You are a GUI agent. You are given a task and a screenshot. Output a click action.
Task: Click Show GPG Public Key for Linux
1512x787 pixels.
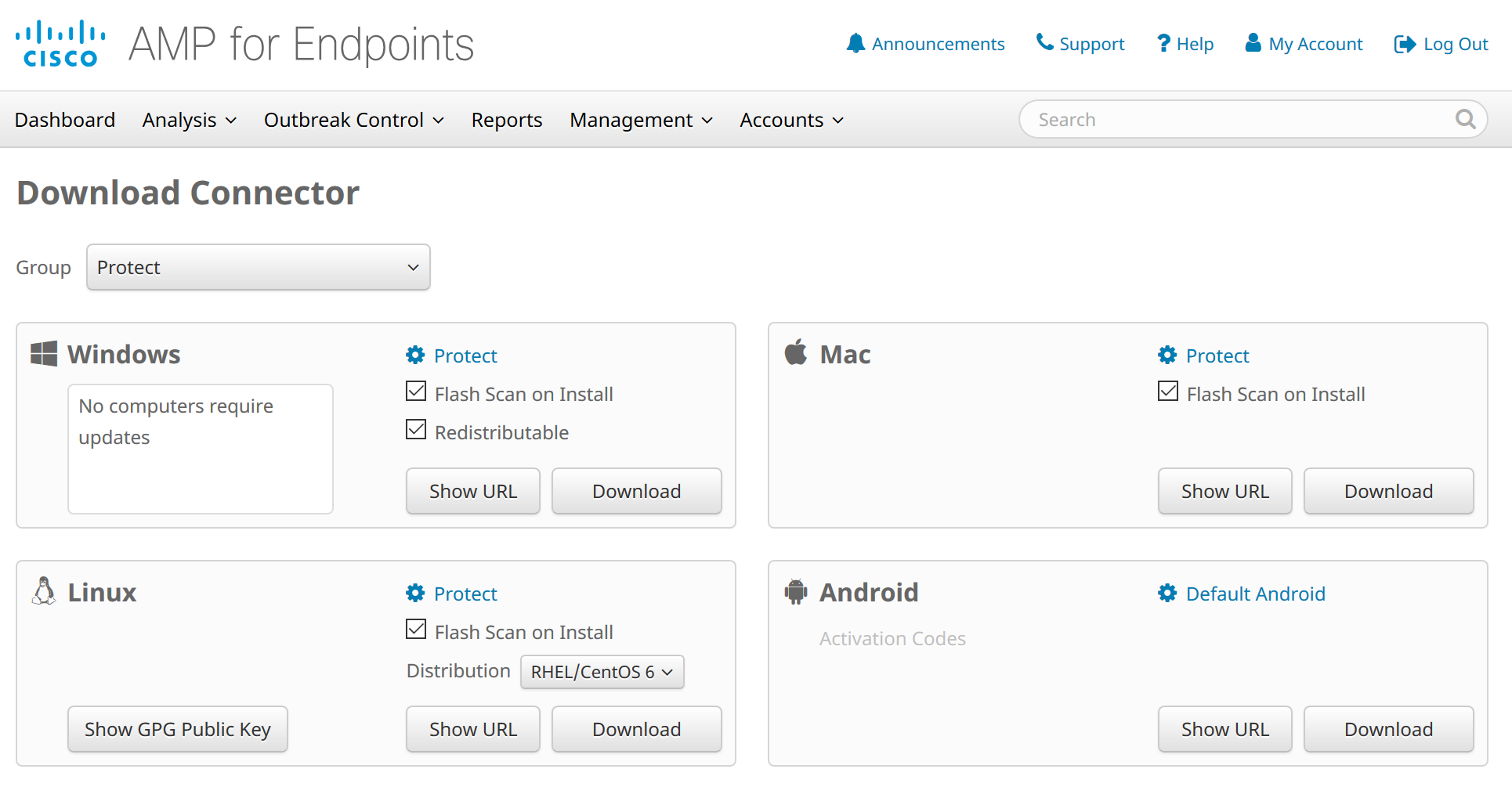click(x=178, y=729)
